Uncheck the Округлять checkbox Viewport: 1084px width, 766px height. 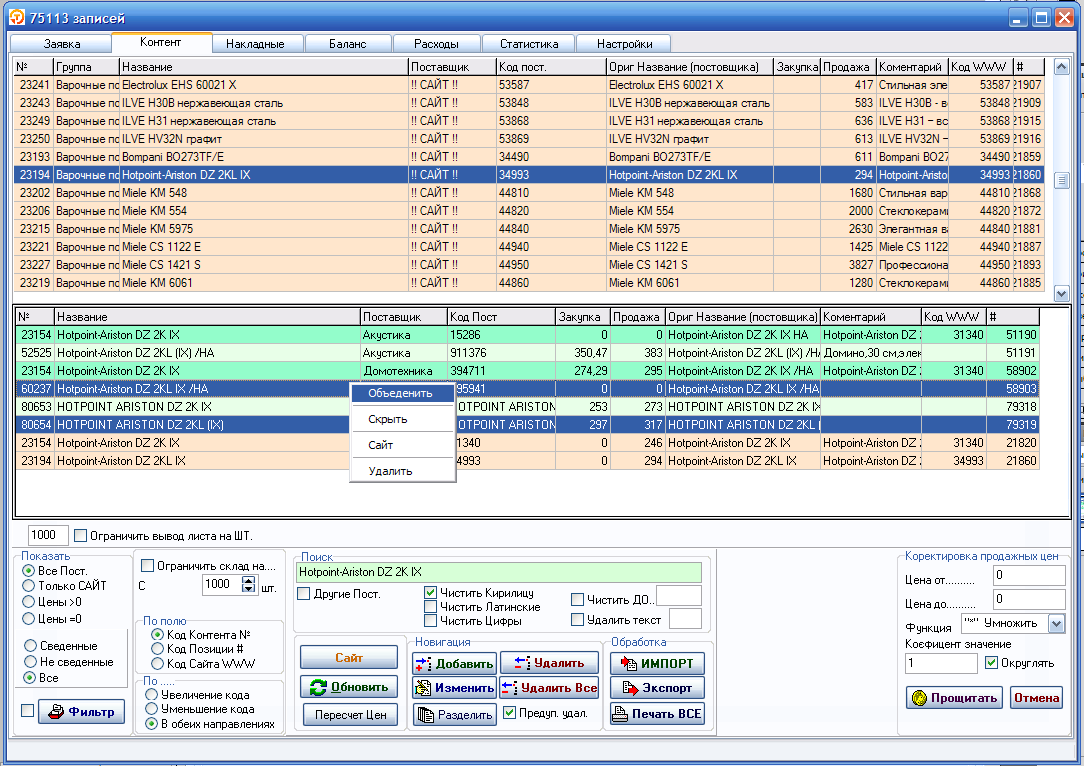click(x=991, y=662)
